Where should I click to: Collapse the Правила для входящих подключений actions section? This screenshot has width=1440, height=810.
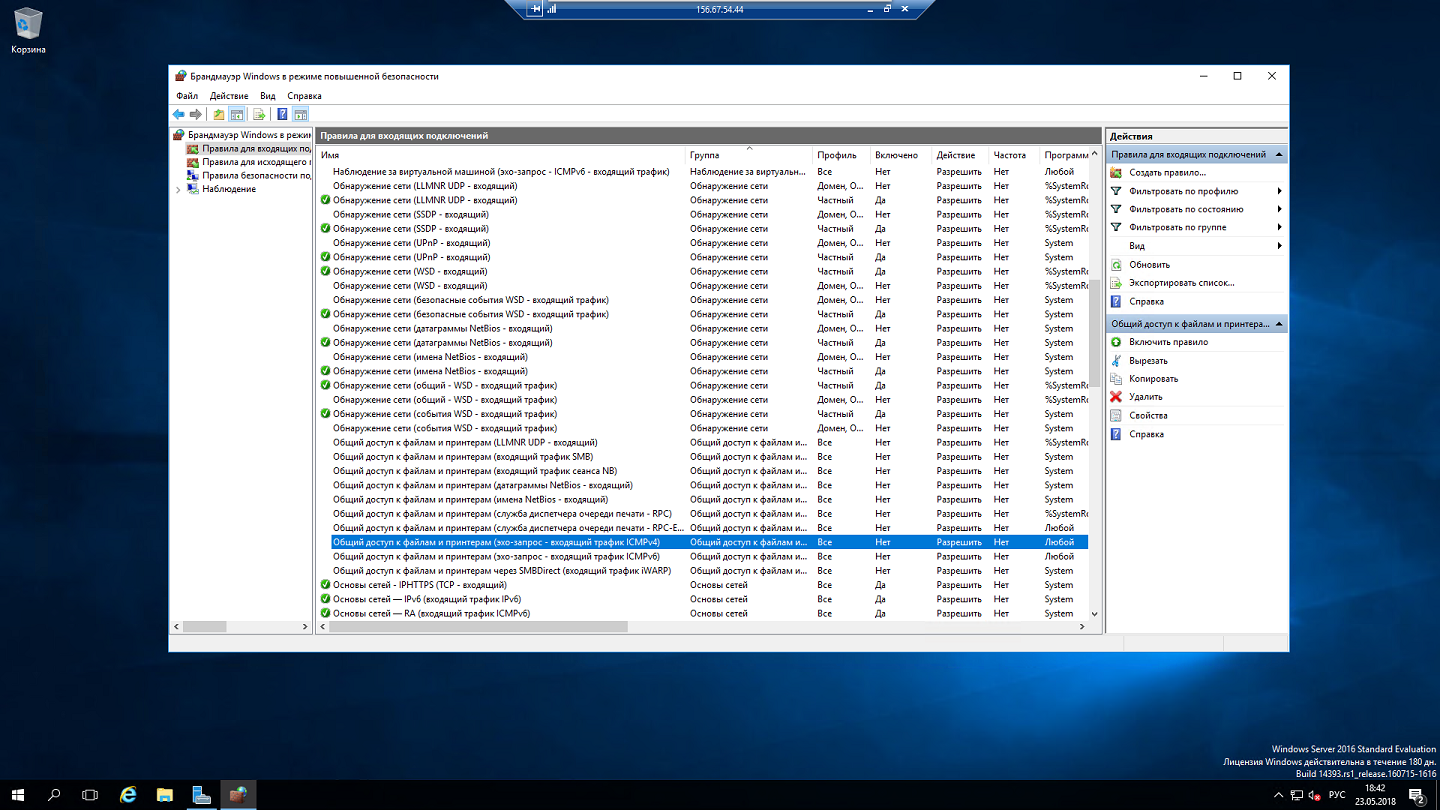click(1279, 155)
